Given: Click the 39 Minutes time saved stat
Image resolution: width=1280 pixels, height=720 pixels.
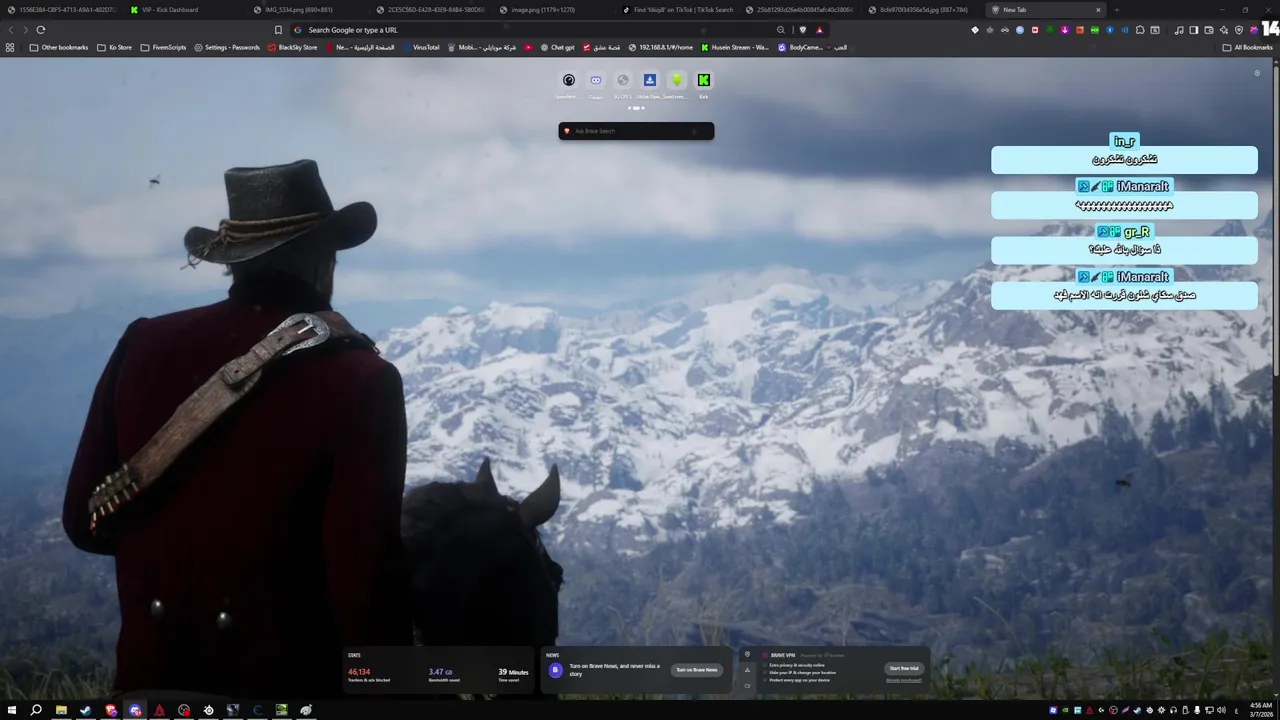Looking at the screenshot, I should (513, 675).
